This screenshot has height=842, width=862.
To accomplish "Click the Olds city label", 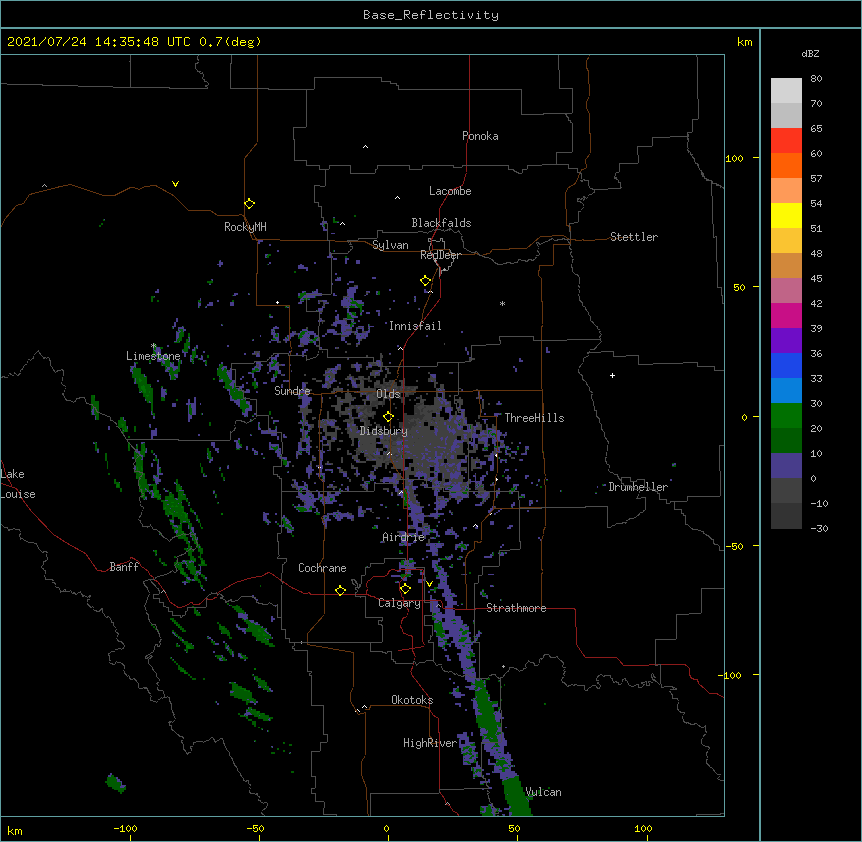I will click(388, 394).
